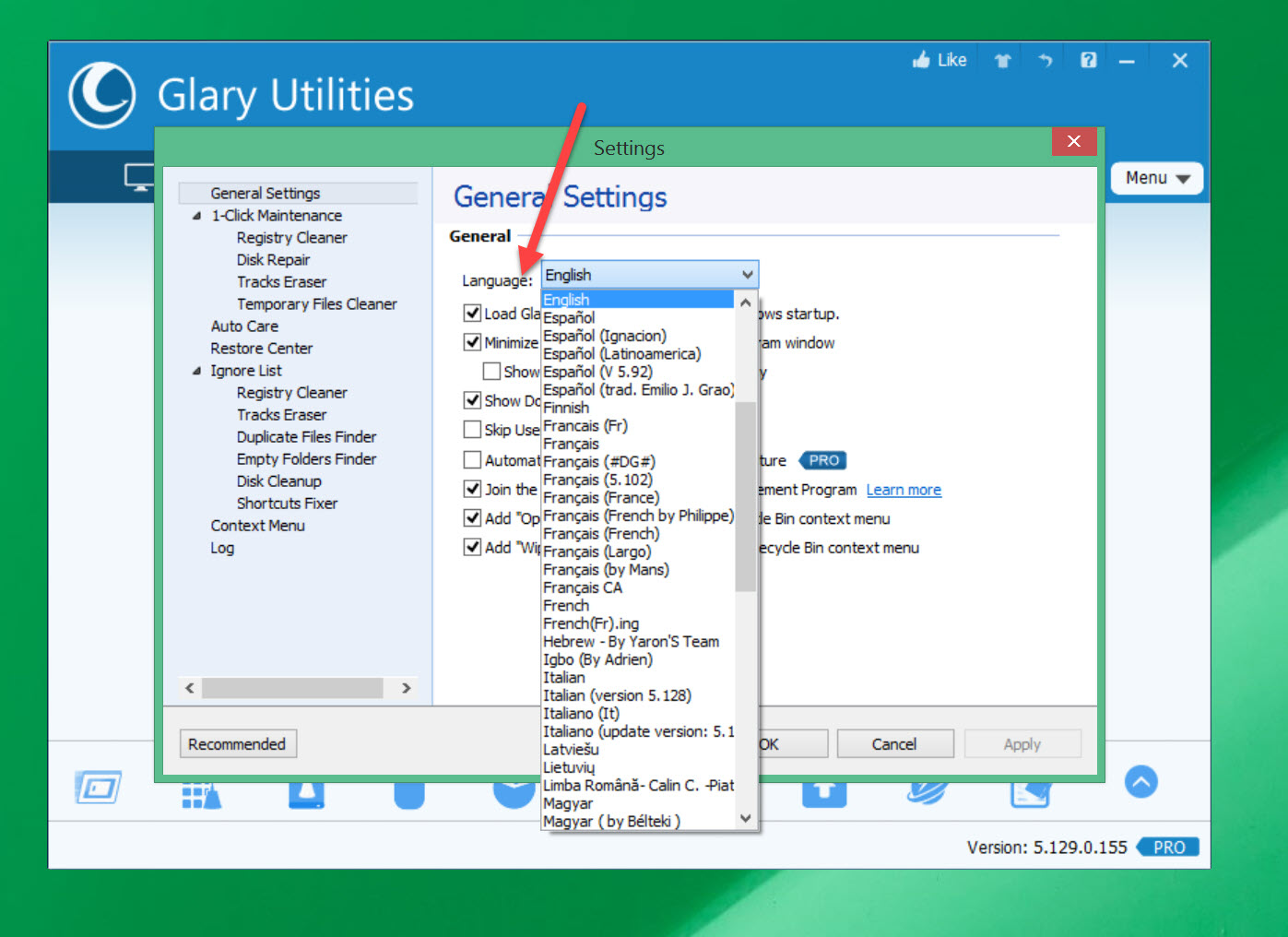Open the Menu dropdown in main window
This screenshot has width=1288, height=937.
pos(1157,178)
